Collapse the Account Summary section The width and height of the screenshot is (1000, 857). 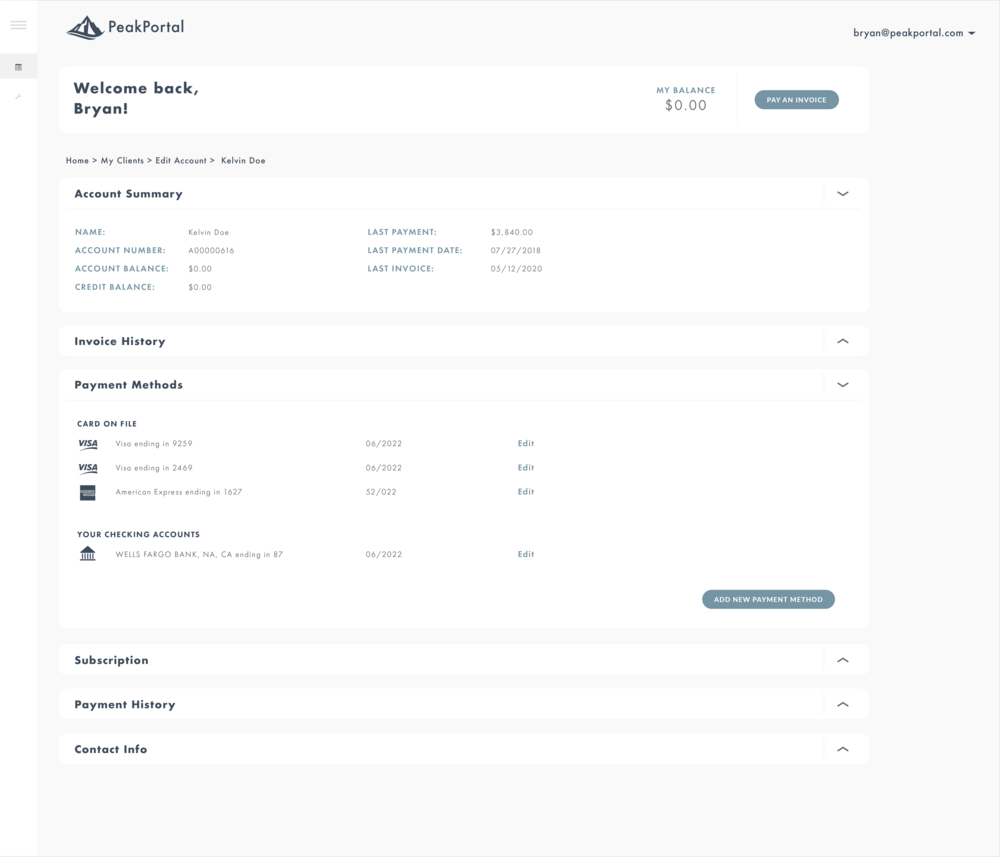click(842, 194)
